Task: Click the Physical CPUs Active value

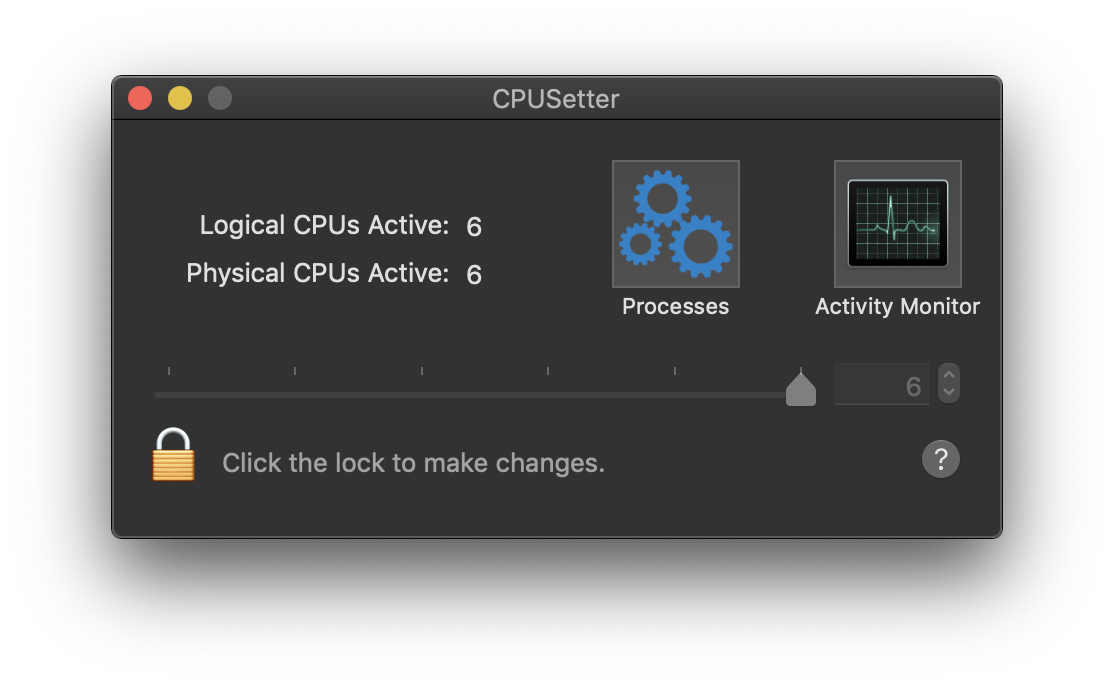Action: point(474,274)
